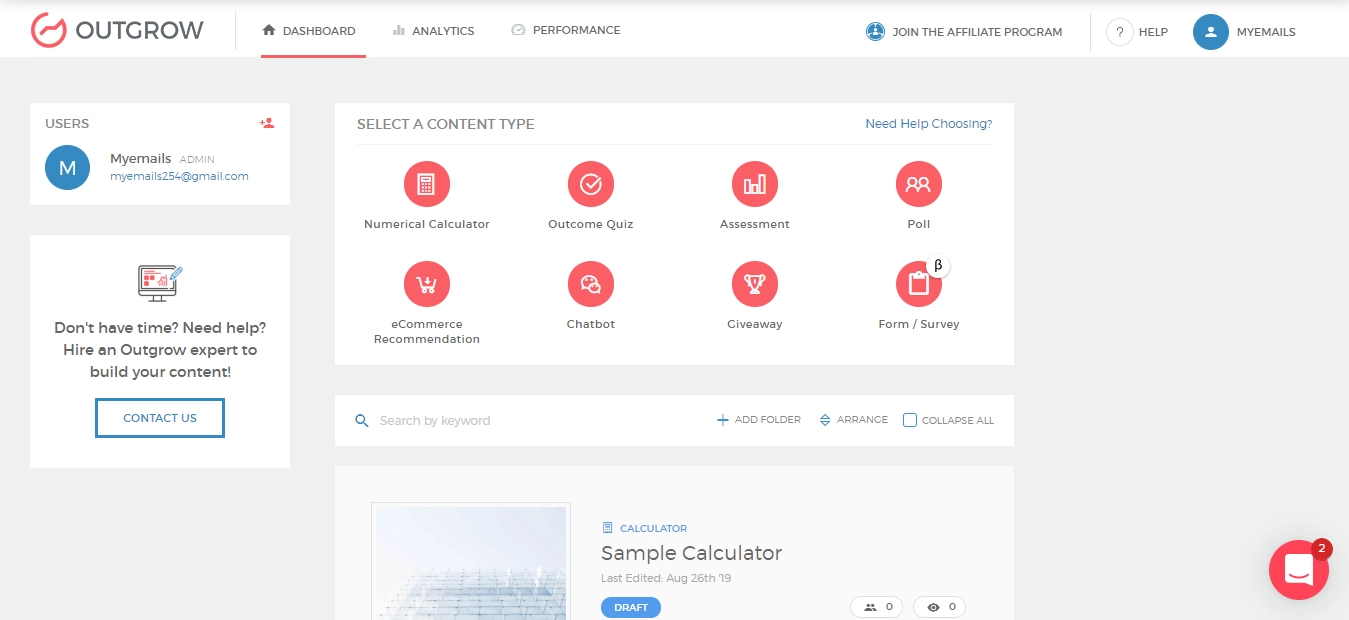1349x620 pixels.
Task: Switch to the Analytics tab
Action: coord(433,31)
